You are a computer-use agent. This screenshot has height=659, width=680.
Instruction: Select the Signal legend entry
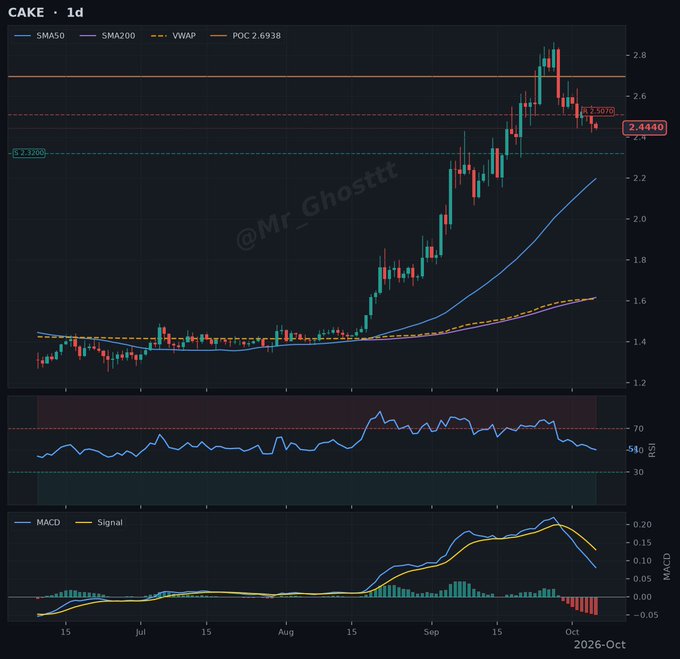click(x=99, y=523)
